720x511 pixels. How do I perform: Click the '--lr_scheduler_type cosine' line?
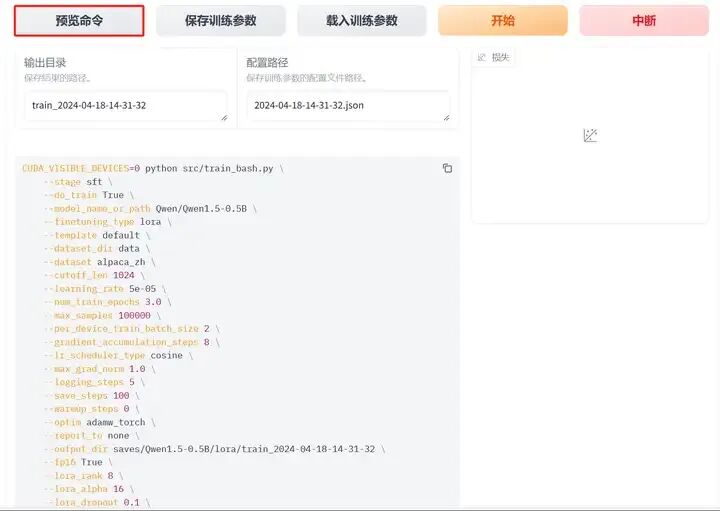[118, 355]
